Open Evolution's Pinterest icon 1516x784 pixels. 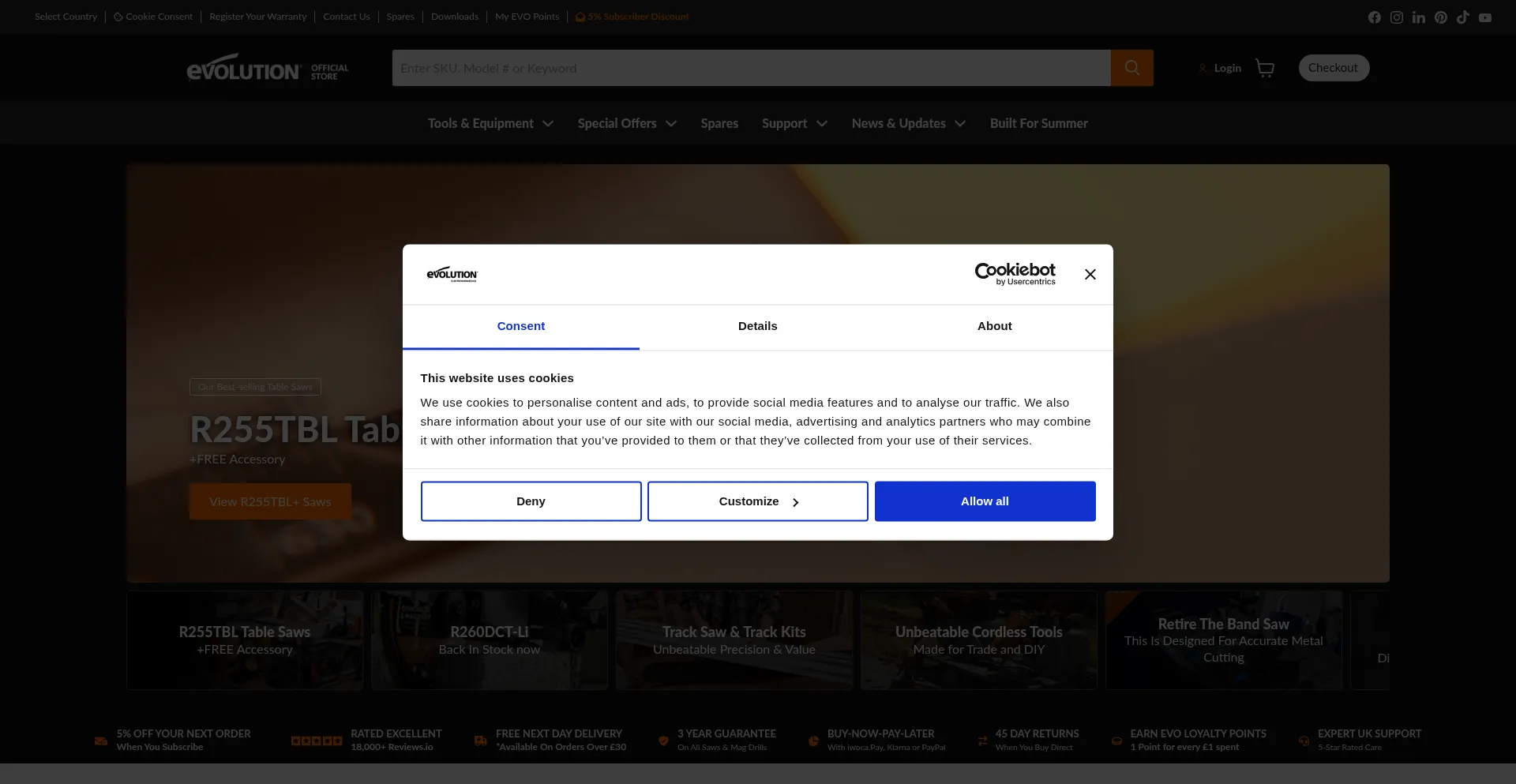(1441, 17)
